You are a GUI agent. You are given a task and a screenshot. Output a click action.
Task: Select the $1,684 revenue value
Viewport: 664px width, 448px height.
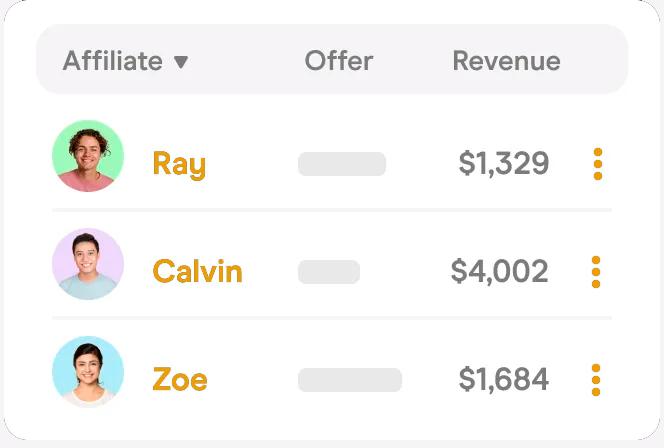[x=504, y=380]
